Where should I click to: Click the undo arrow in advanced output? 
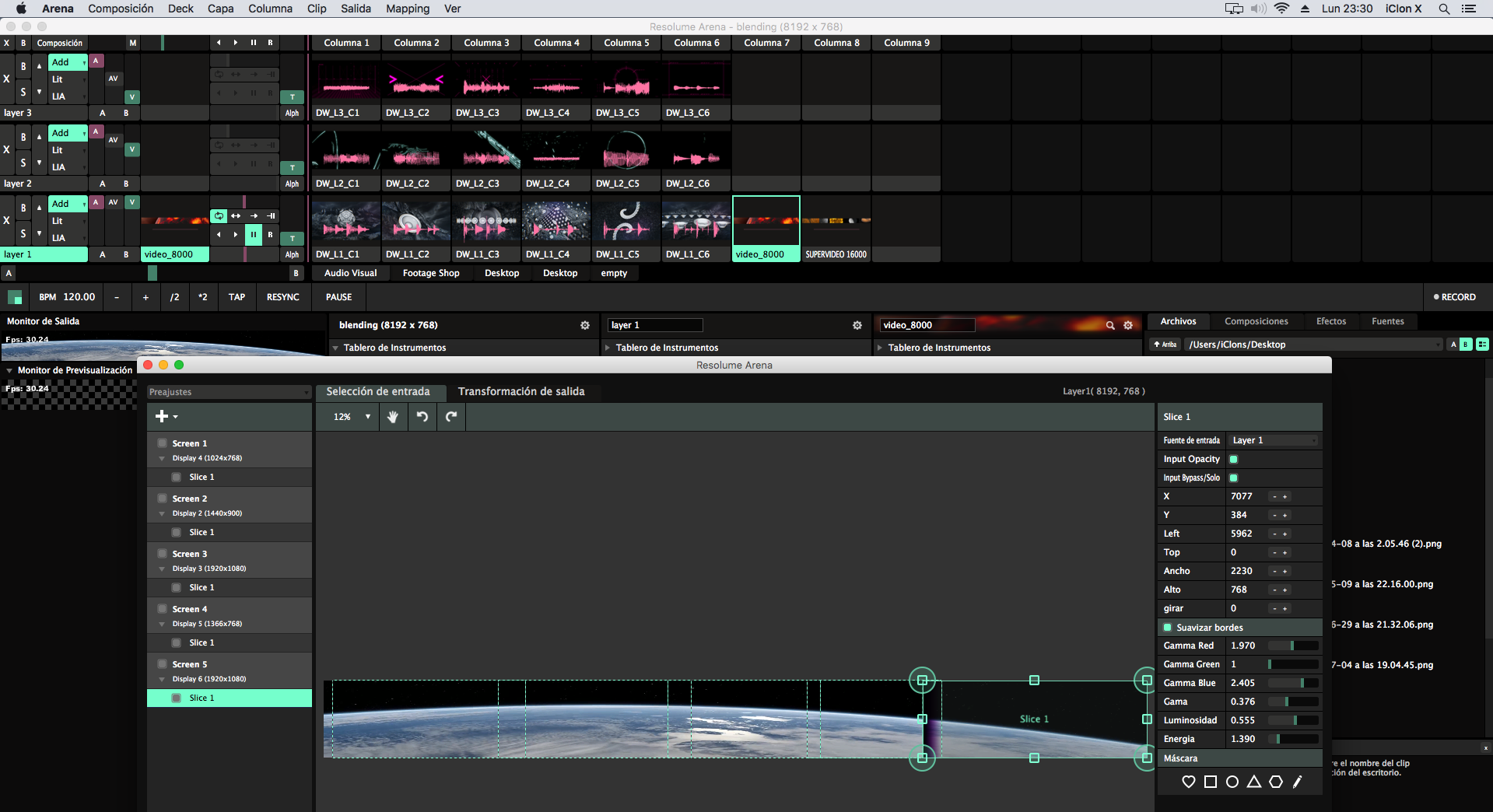(422, 417)
